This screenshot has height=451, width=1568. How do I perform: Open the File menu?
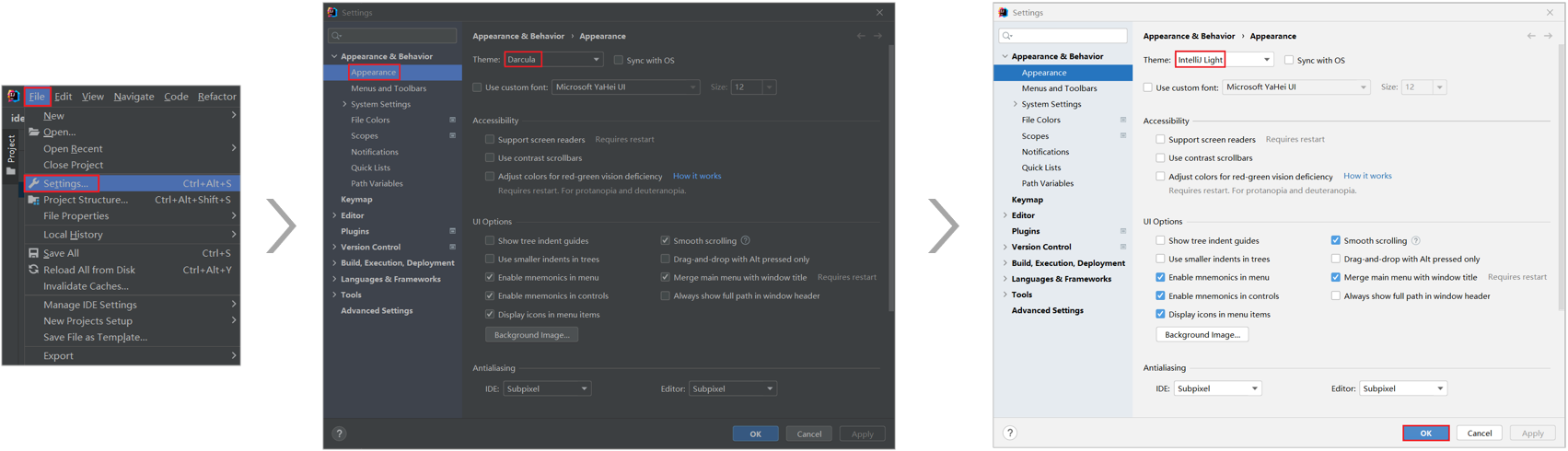(37, 96)
